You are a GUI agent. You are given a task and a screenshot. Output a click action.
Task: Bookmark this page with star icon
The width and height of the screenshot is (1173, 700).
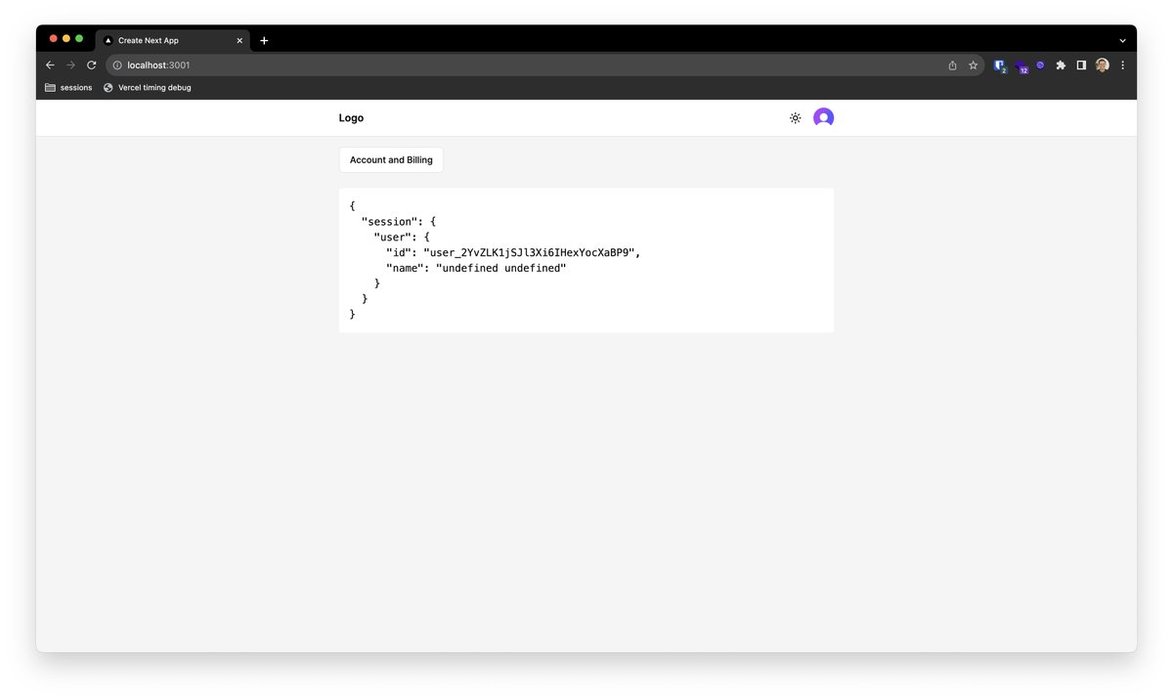coord(973,65)
